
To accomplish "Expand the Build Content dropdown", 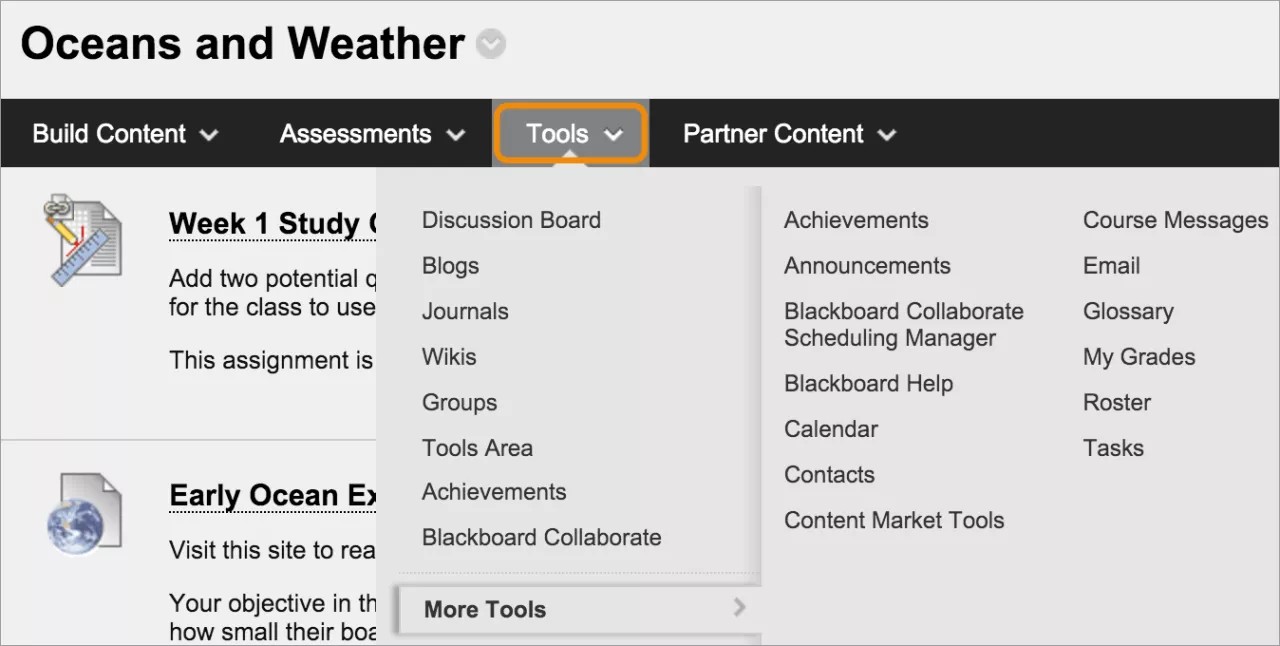I will (x=124, y=133).
